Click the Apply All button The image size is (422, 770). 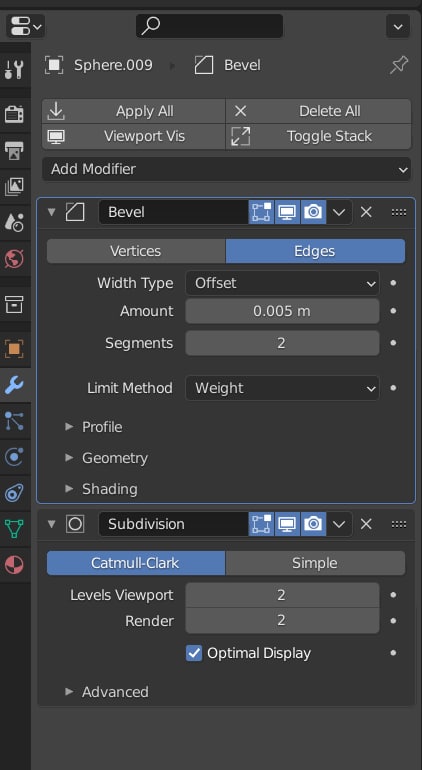pos(134,111)
